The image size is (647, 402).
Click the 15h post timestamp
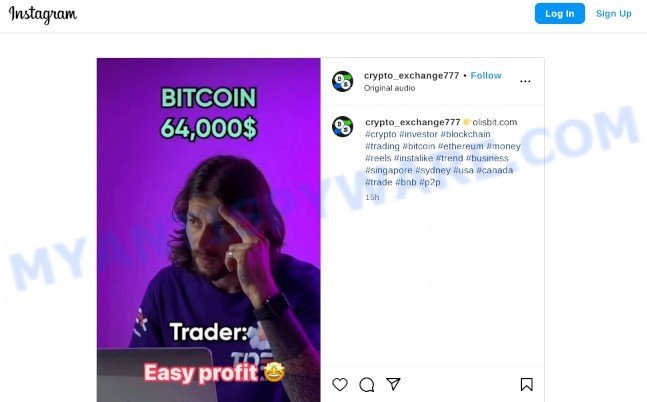tap(372, 197)
